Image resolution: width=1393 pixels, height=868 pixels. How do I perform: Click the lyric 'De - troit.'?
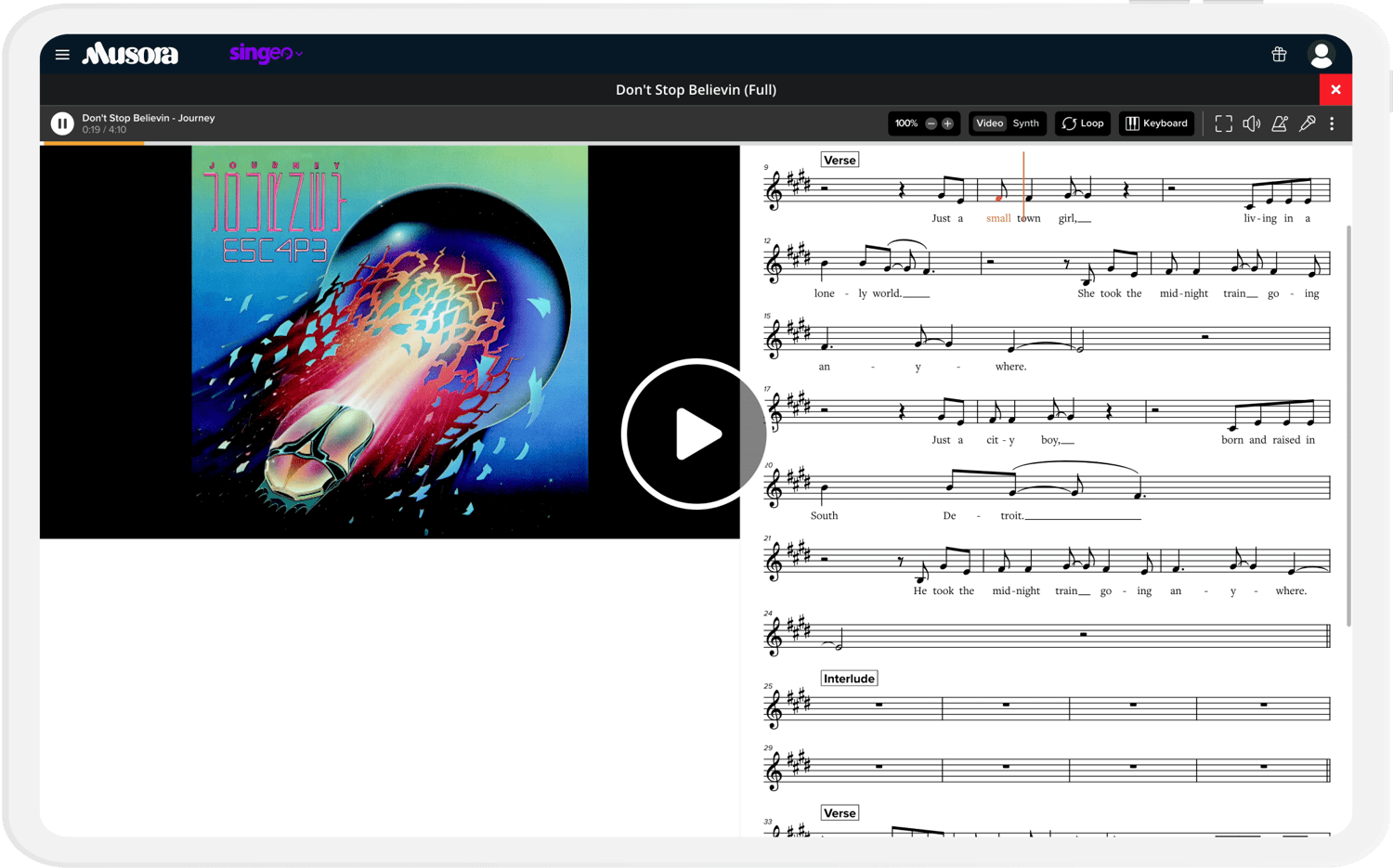tap(983, 515)
